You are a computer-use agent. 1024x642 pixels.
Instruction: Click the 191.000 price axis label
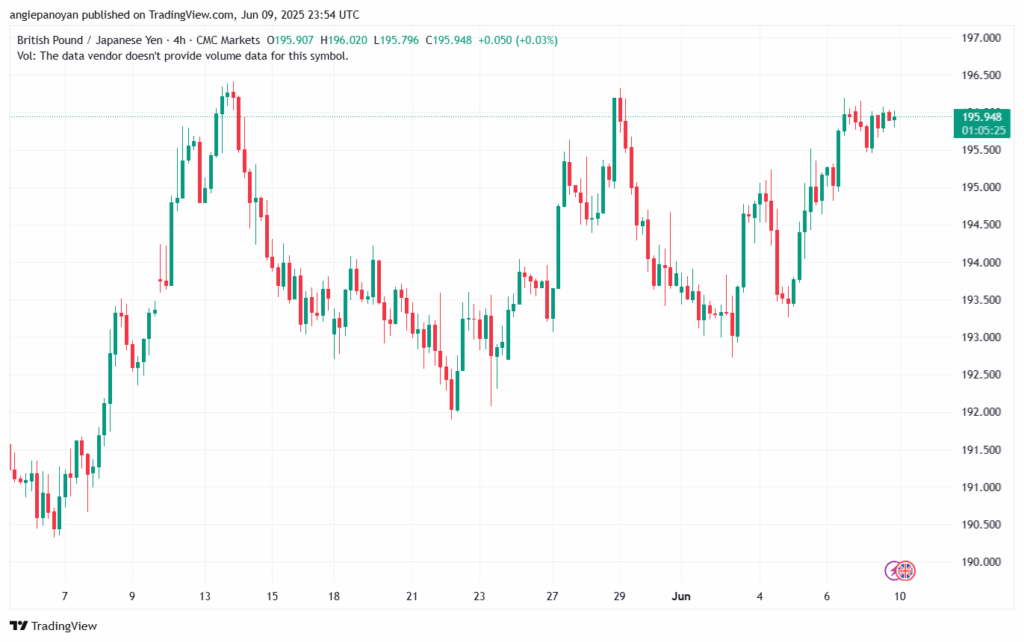coord(981,487)
